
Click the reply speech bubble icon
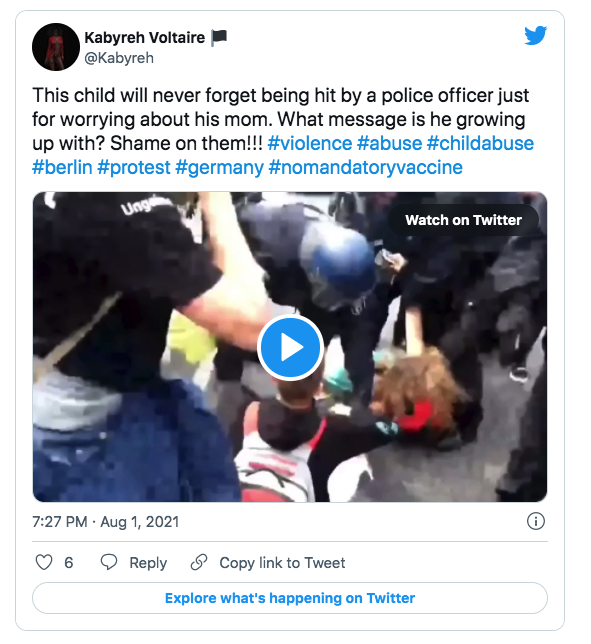109,562
